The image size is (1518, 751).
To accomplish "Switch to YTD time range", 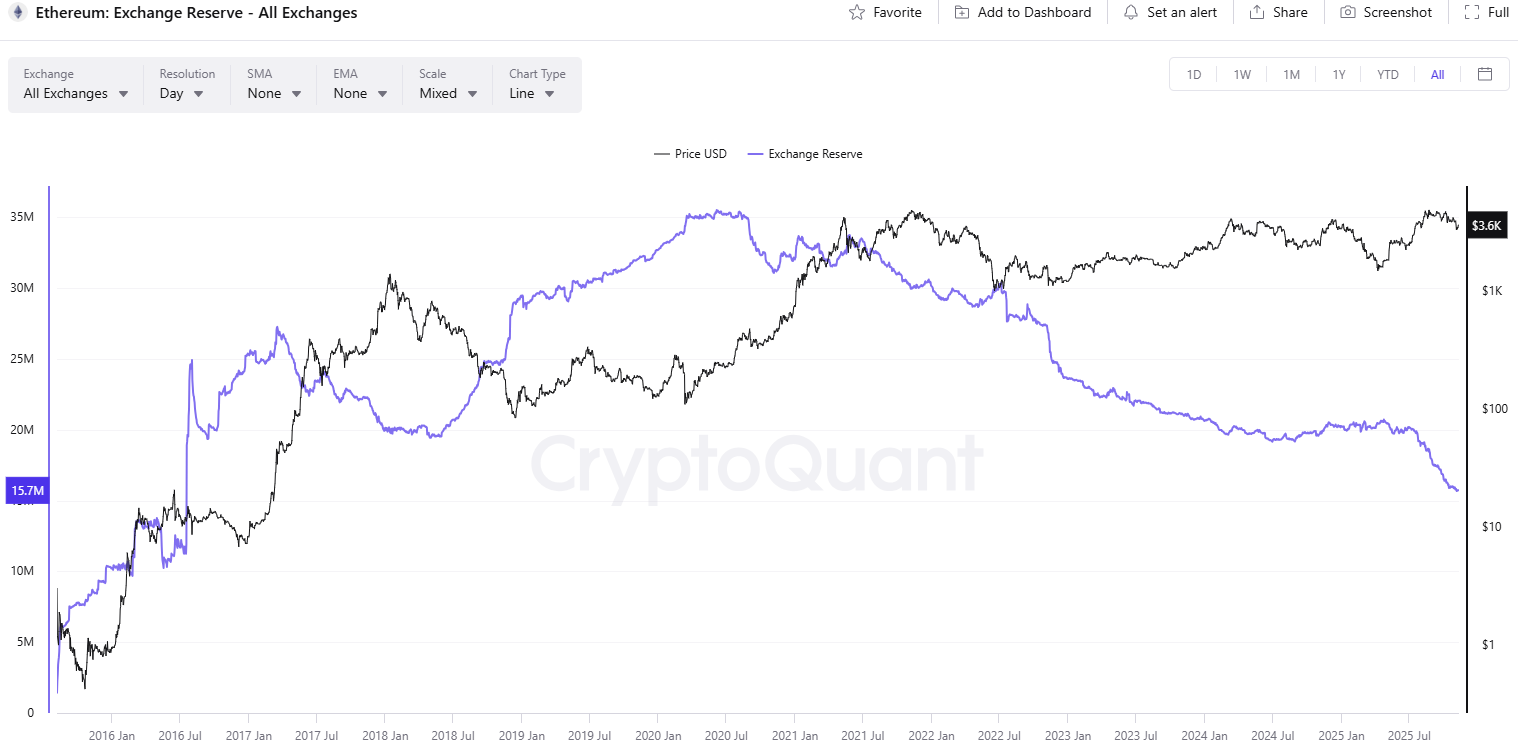I will coord(1387,74).
